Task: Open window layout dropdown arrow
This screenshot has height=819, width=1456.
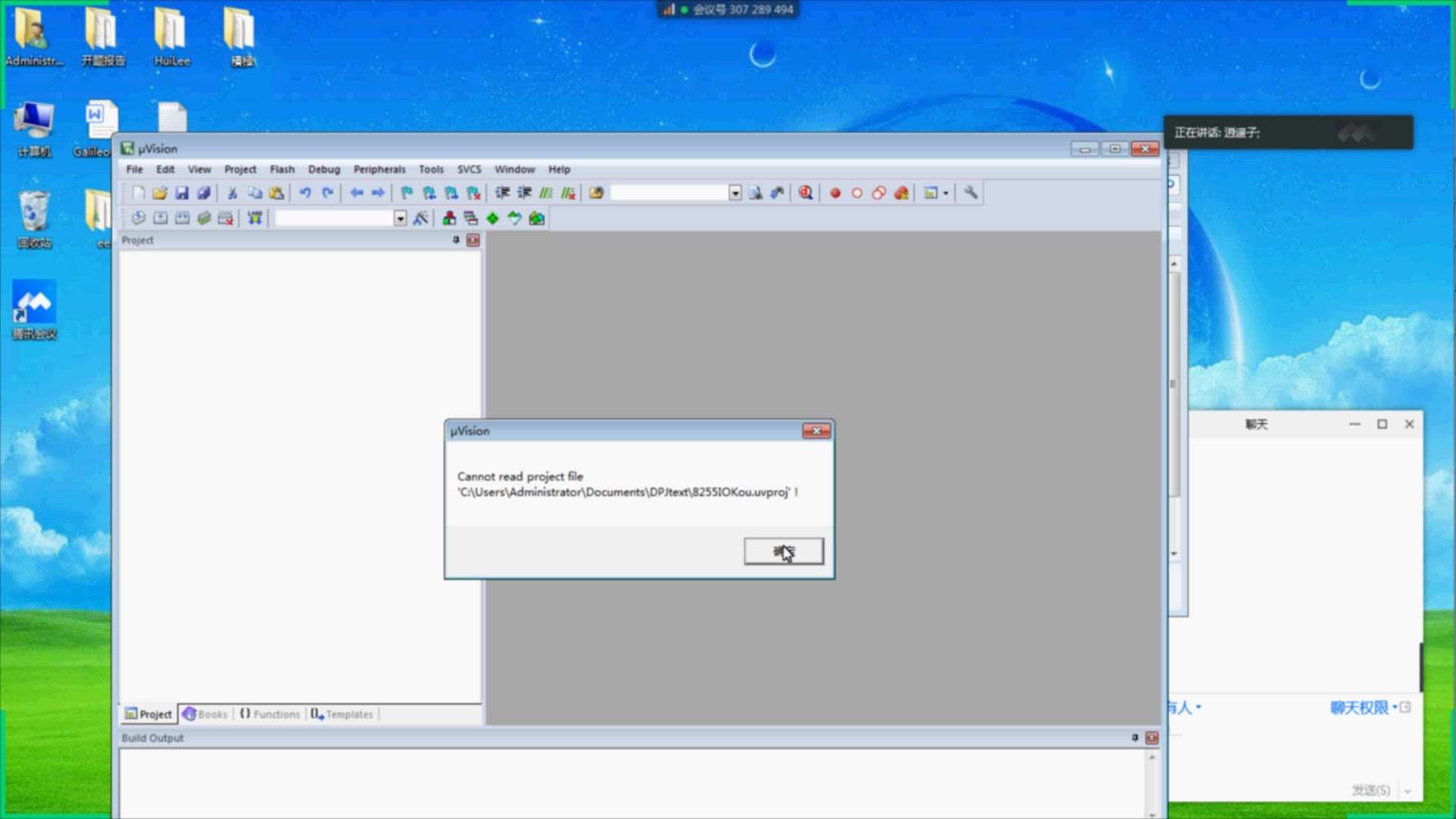Action: click(946, 193)
